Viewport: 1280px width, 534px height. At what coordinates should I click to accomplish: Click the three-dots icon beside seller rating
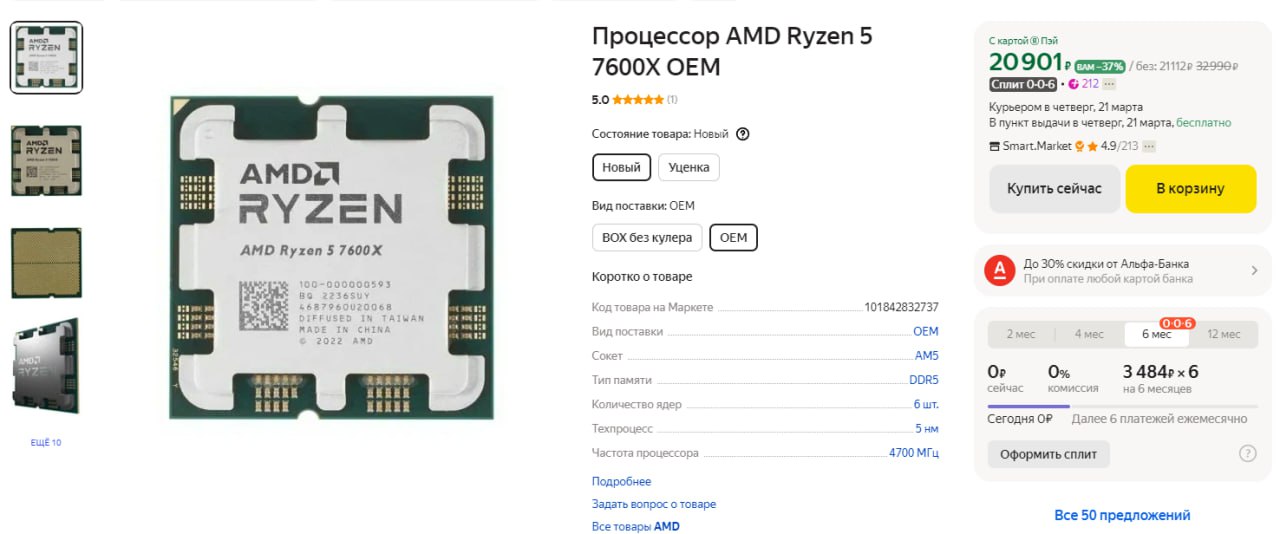click(x=1149, y=146)
